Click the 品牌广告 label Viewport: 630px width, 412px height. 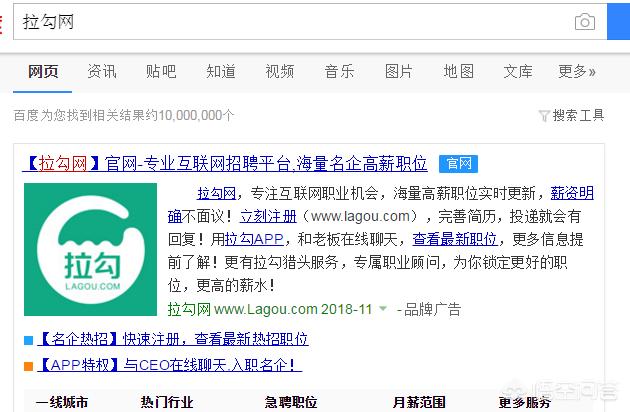point(432,309)
